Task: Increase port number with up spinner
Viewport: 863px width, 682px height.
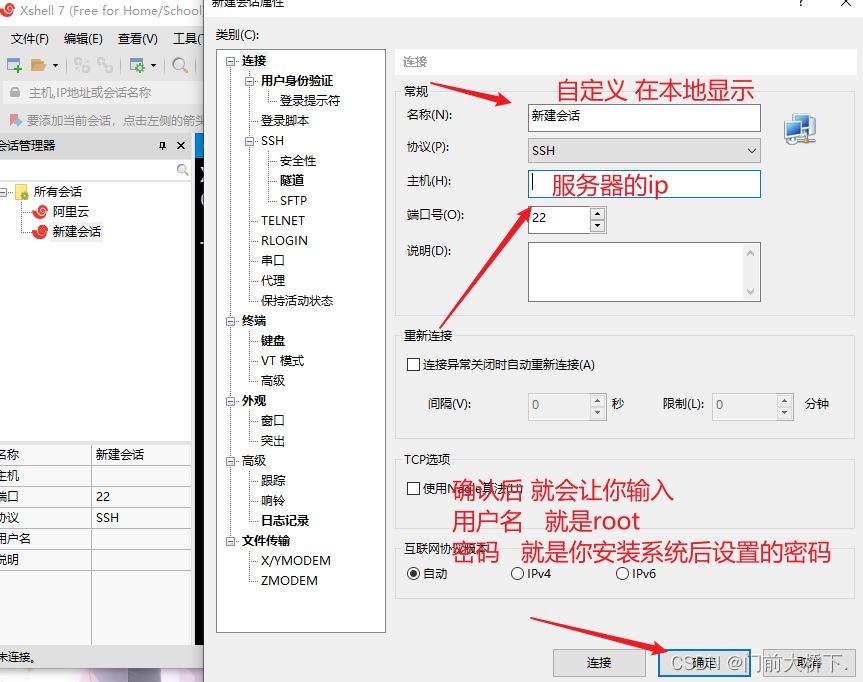Action: [597, 214]
